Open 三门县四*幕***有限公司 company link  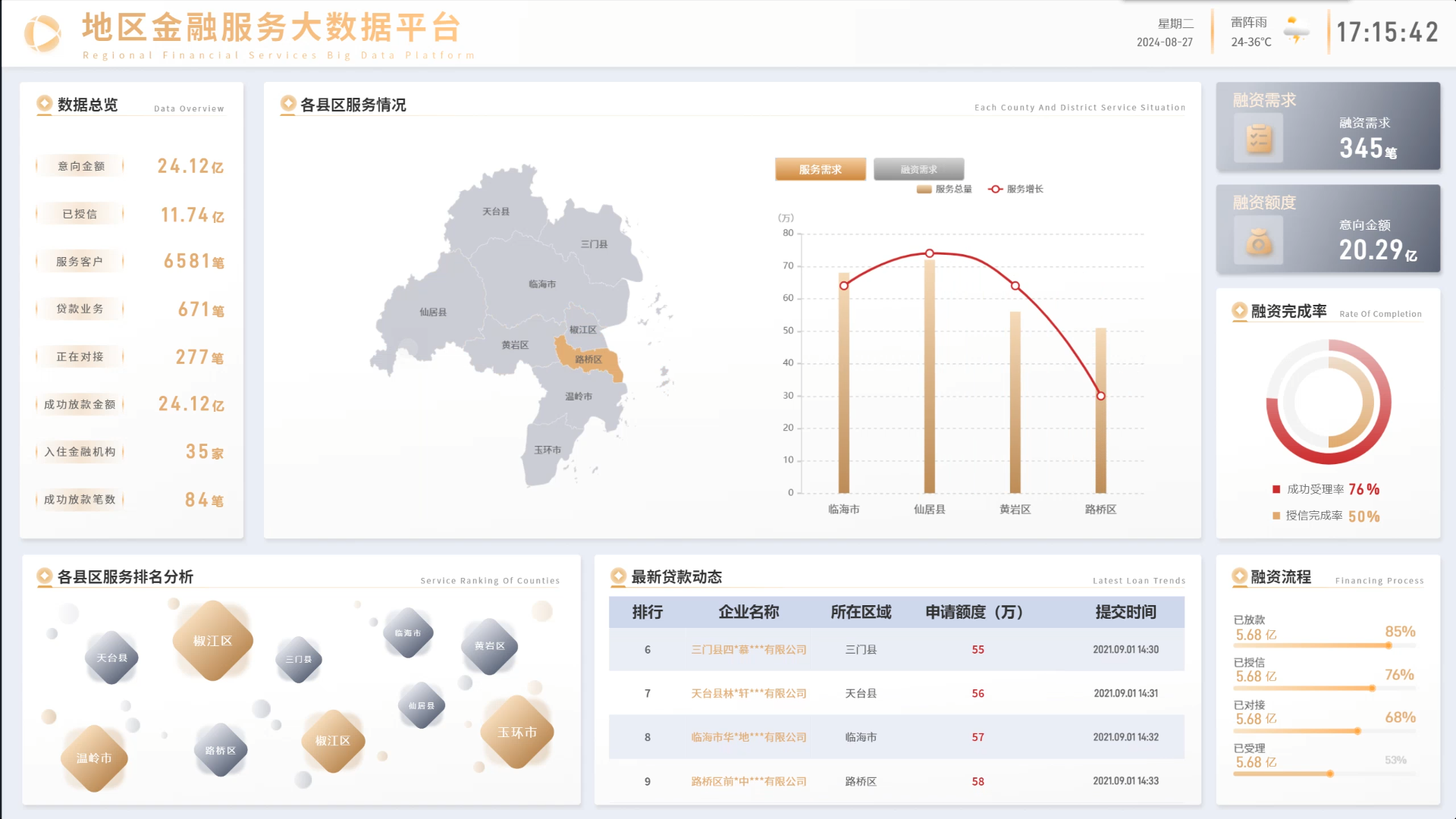pos(748,649)
